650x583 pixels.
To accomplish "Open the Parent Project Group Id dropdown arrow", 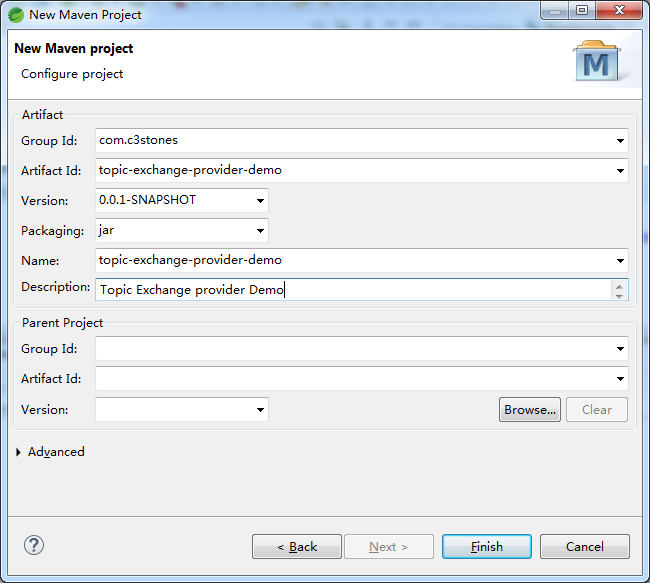I will point(620,349).
